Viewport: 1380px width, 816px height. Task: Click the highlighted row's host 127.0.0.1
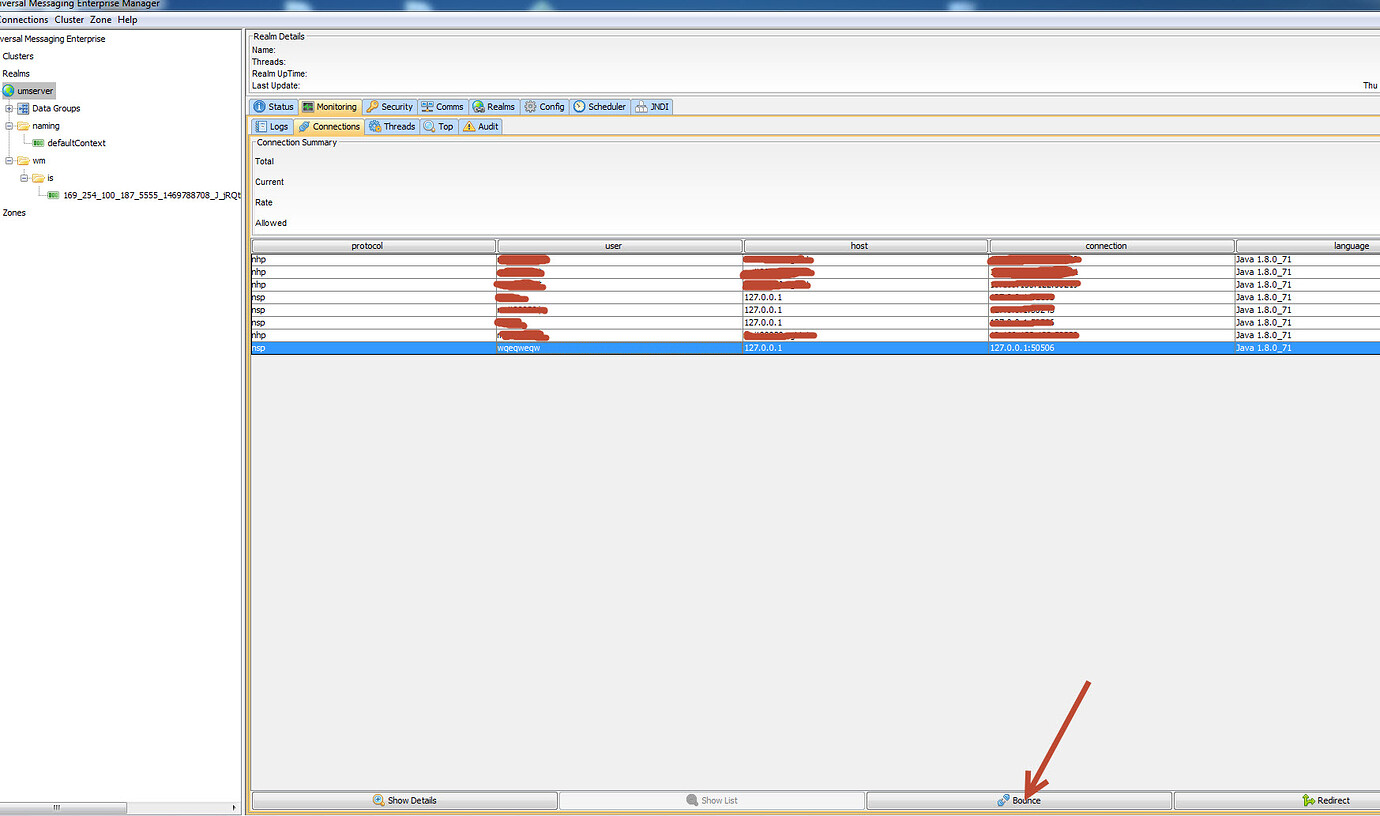tap(866, 348)
